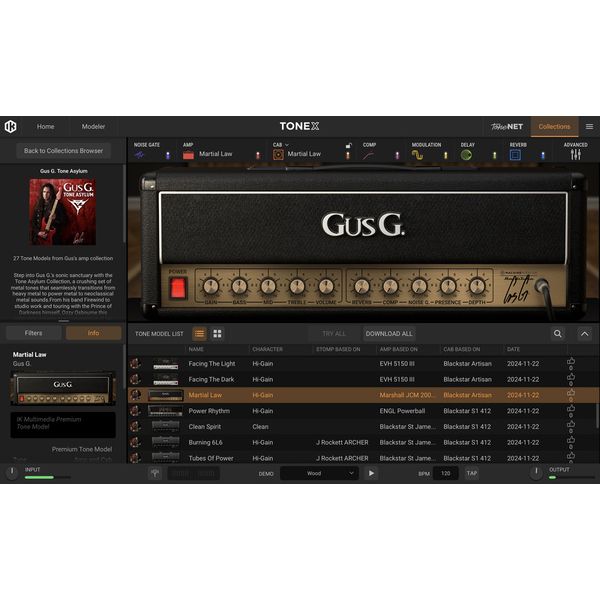Play the demo loop
600x600 pixels.
tap(371, 473)
